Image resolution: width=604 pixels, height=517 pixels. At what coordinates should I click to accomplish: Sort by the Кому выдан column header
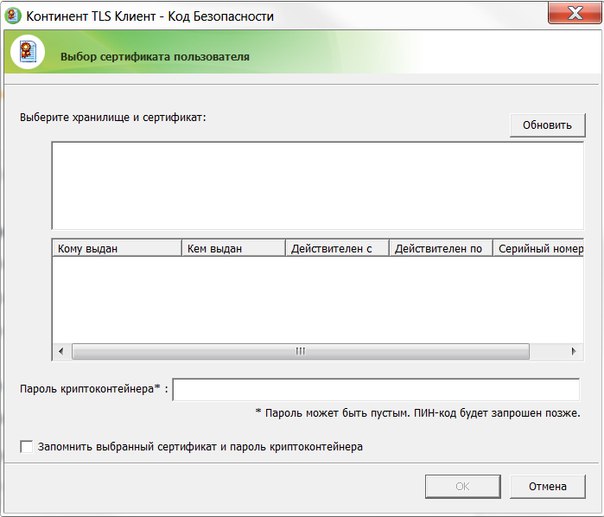pos(117,248)
